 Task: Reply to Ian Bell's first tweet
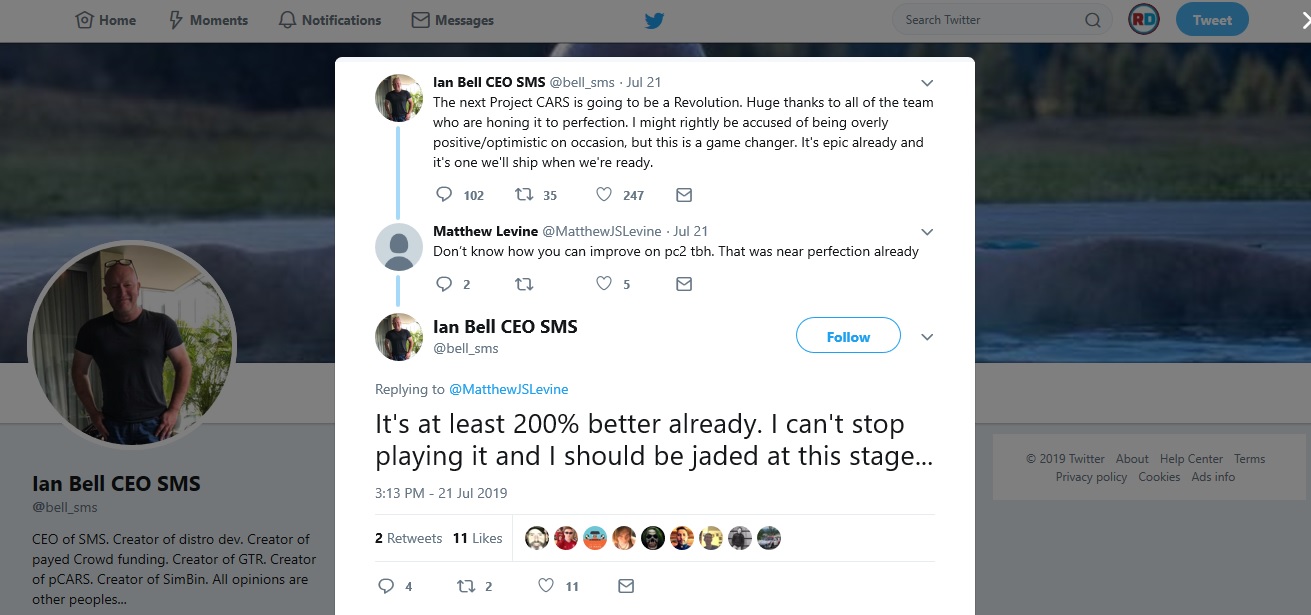click(446, 195)
